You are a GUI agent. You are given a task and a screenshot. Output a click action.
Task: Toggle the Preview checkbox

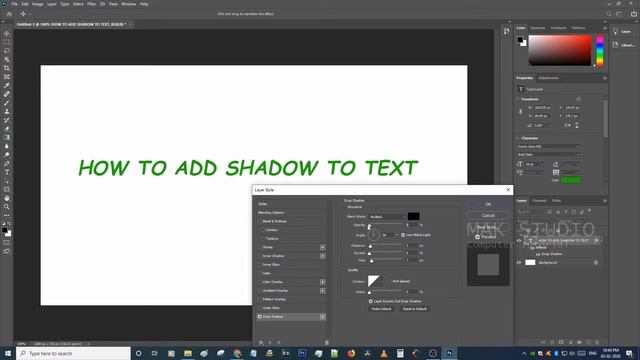[x=477, y=237]
